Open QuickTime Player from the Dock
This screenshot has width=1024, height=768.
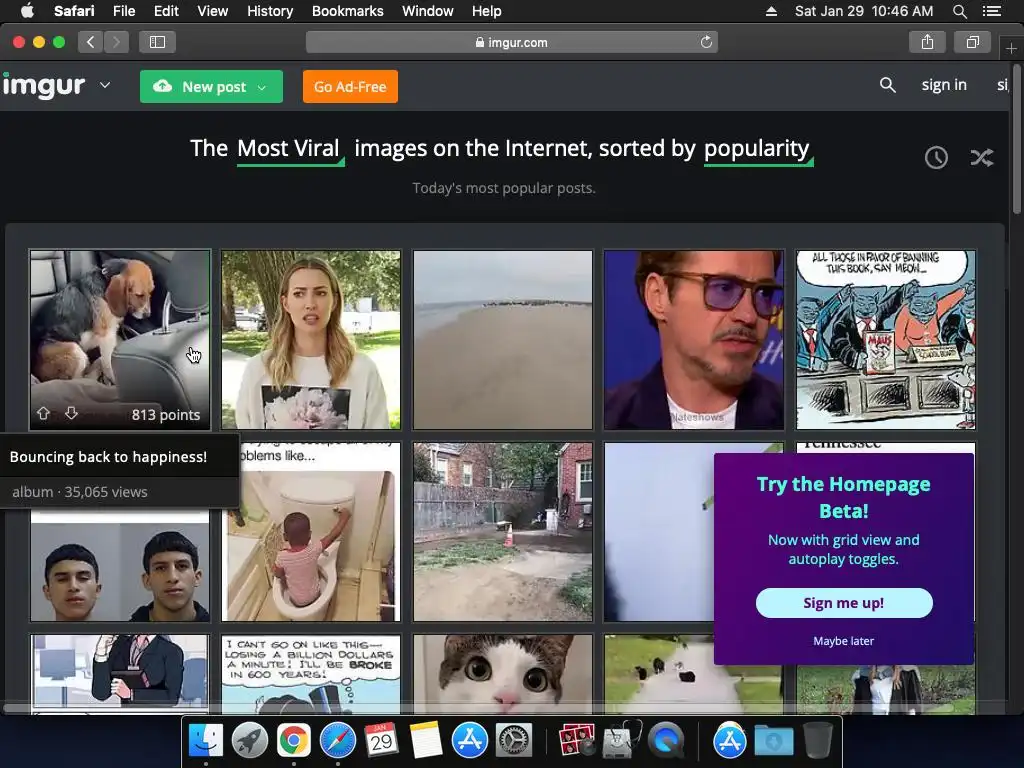click(665, 741)
